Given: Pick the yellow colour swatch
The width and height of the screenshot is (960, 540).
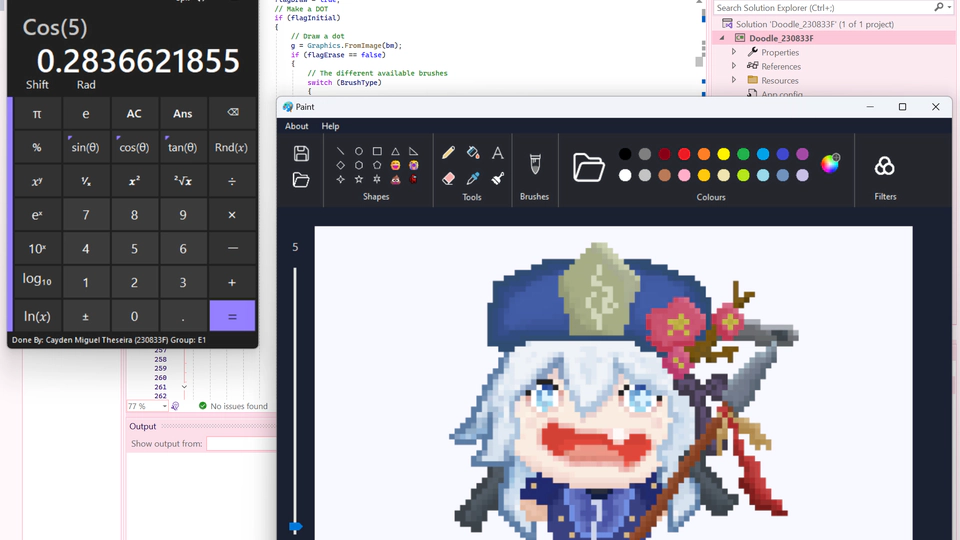Looking at the screenshot, I should coord(724,154).
